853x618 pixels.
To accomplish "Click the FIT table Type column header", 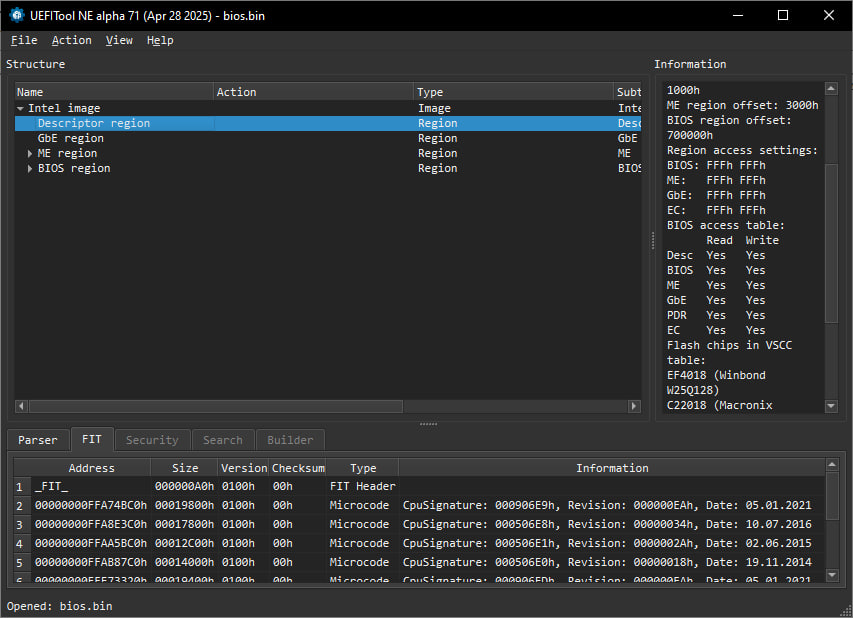I will 363,468.
